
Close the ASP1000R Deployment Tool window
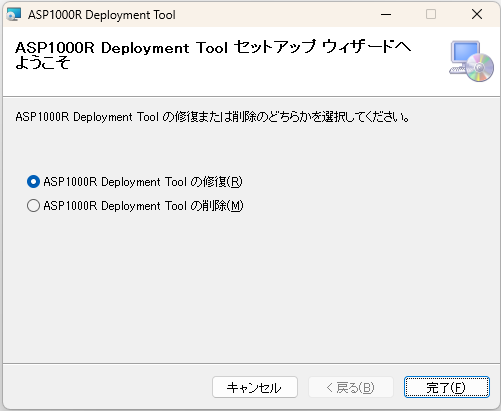click(x=477, y=14)
